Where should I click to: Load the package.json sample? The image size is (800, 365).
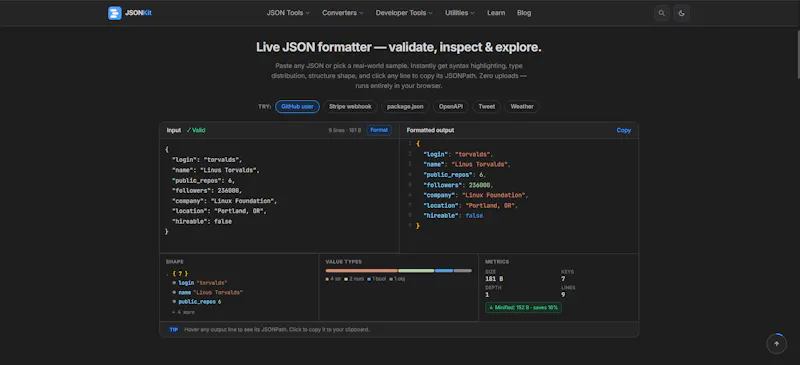click(405, 107)
